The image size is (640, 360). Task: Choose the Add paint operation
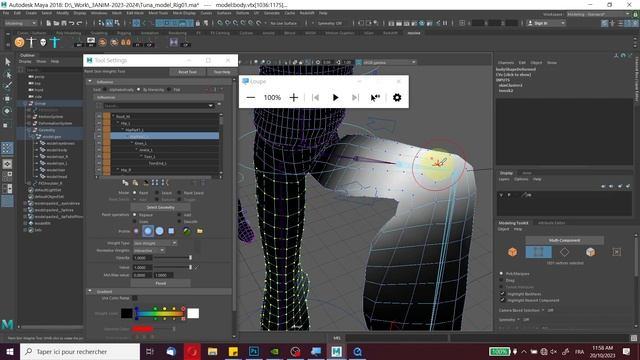(x=179, y=215)
